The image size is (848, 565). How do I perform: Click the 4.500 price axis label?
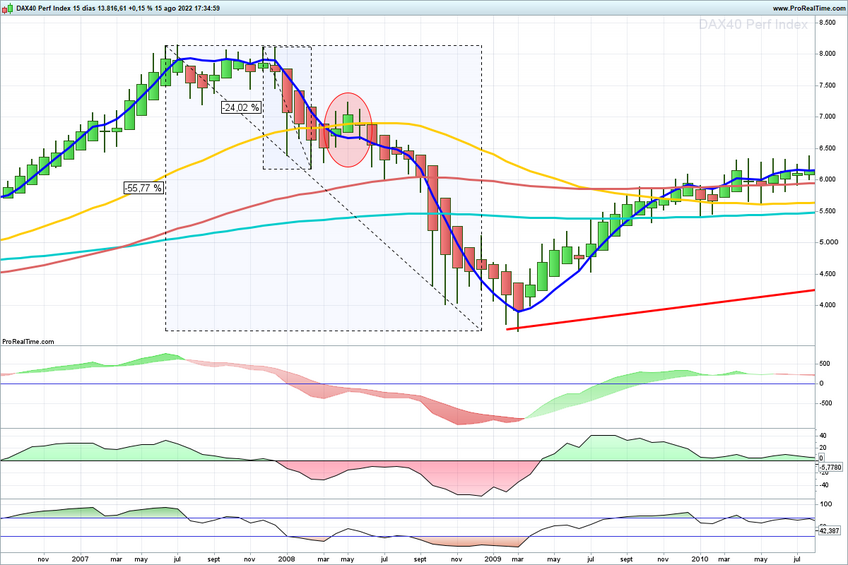tap(827, 274)
